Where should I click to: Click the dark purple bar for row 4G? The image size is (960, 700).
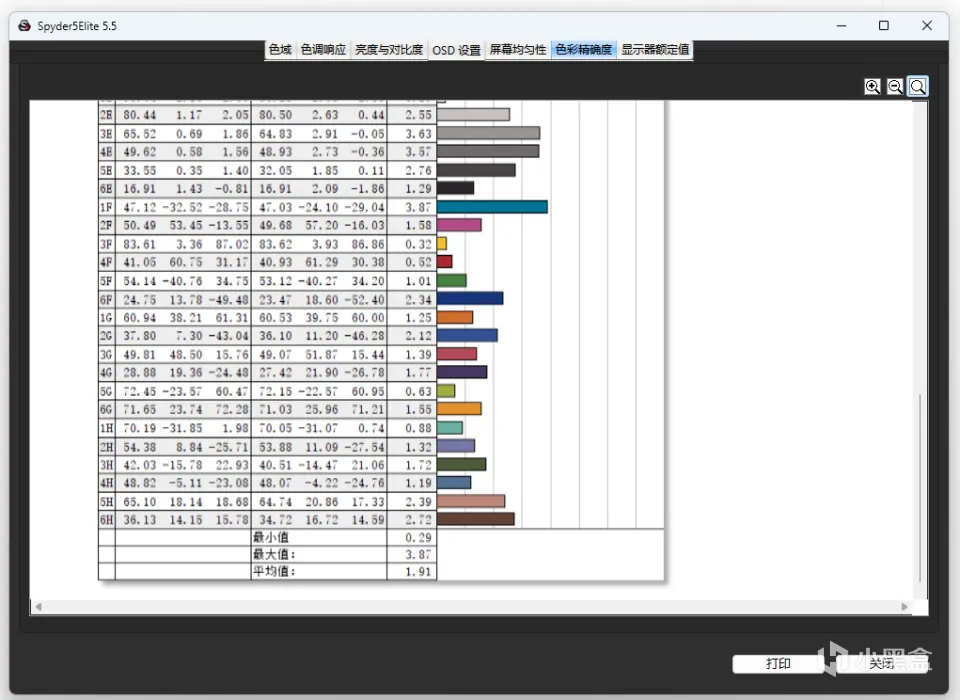point(462,372)
